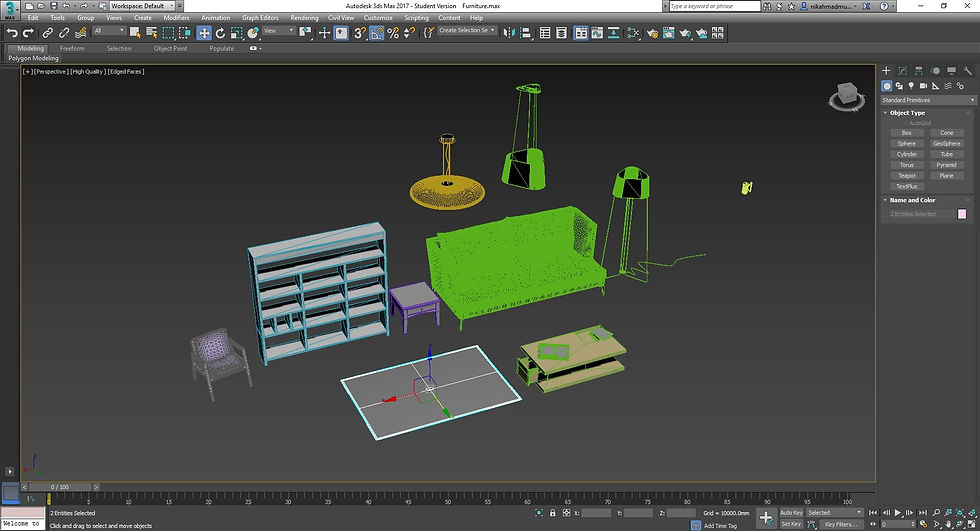The height and width of the screenshot is (531, 980).
Task: Open the Modifiers menu
Action: pyautogui.click(x=176, y=17)
